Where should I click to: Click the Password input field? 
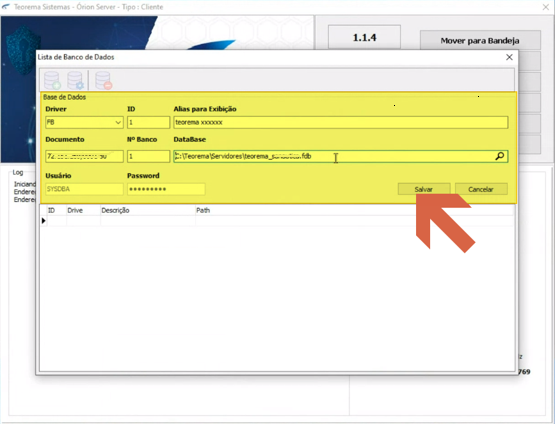(166, 189)
